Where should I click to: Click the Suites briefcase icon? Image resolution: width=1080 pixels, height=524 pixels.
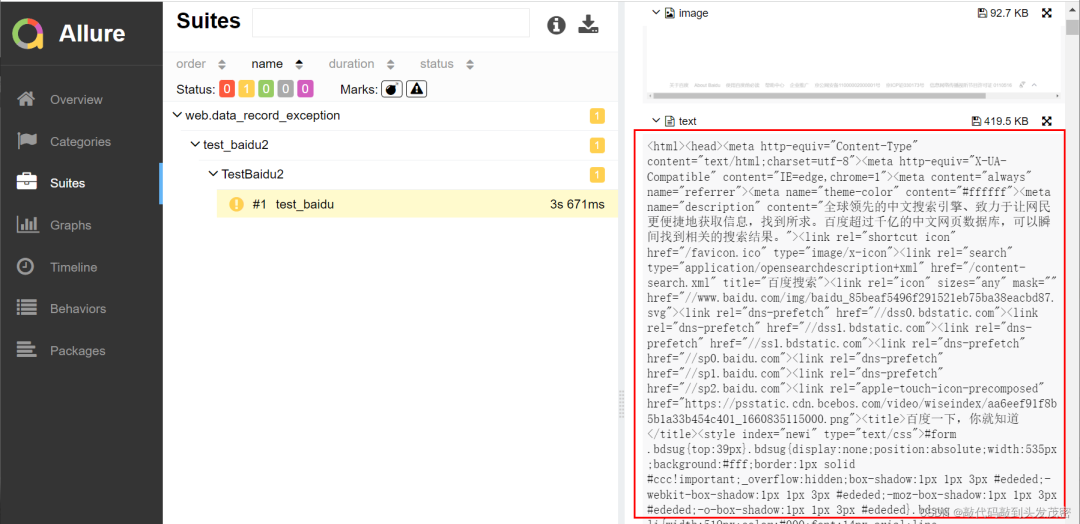26,182
